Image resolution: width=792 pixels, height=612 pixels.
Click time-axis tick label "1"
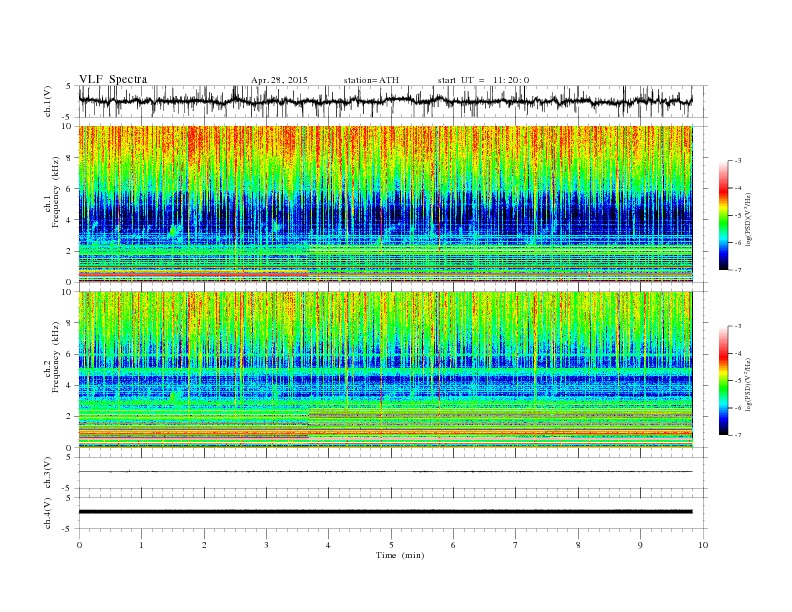[x=141, y=545]
